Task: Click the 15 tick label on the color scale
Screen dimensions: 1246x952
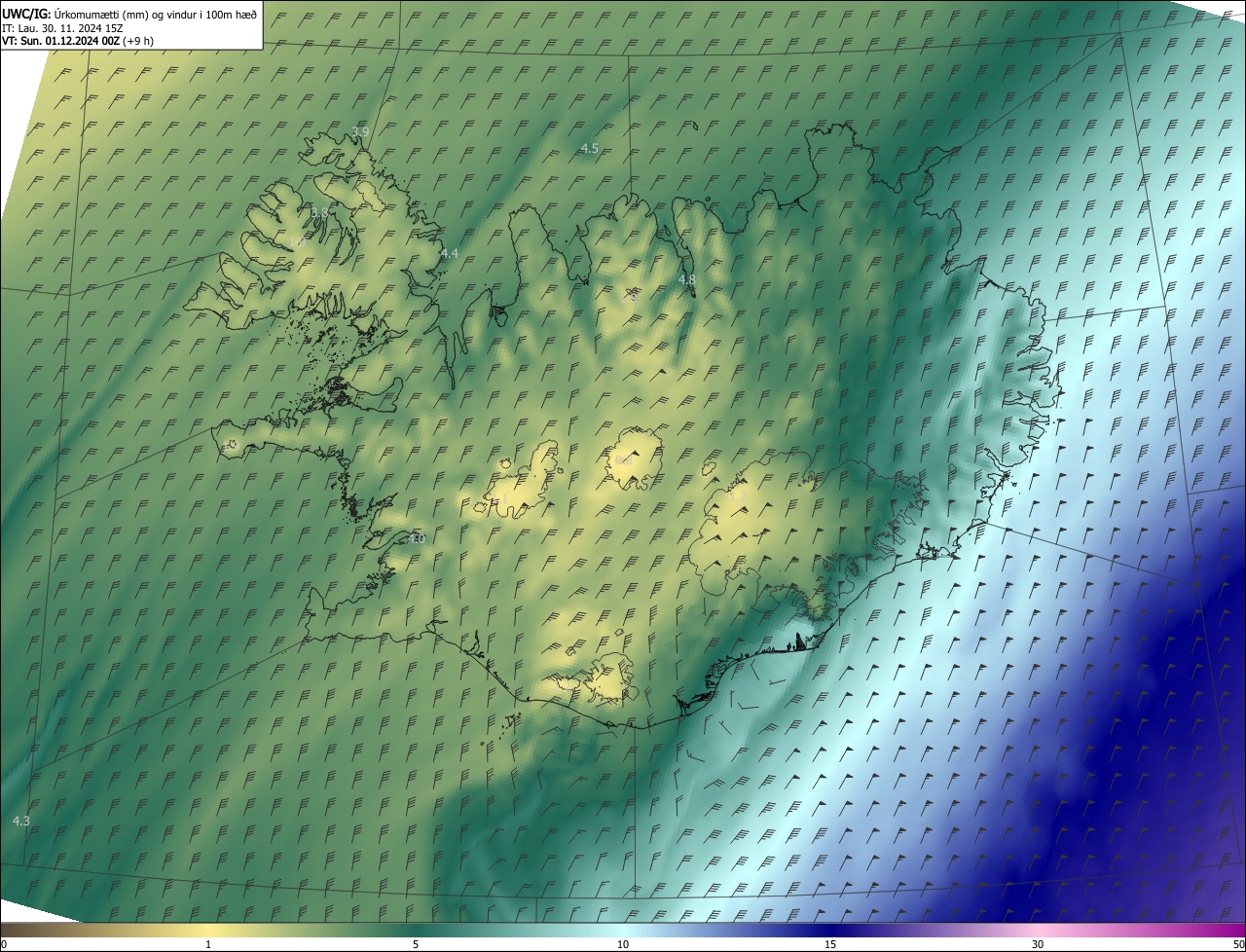Action: 830,944
